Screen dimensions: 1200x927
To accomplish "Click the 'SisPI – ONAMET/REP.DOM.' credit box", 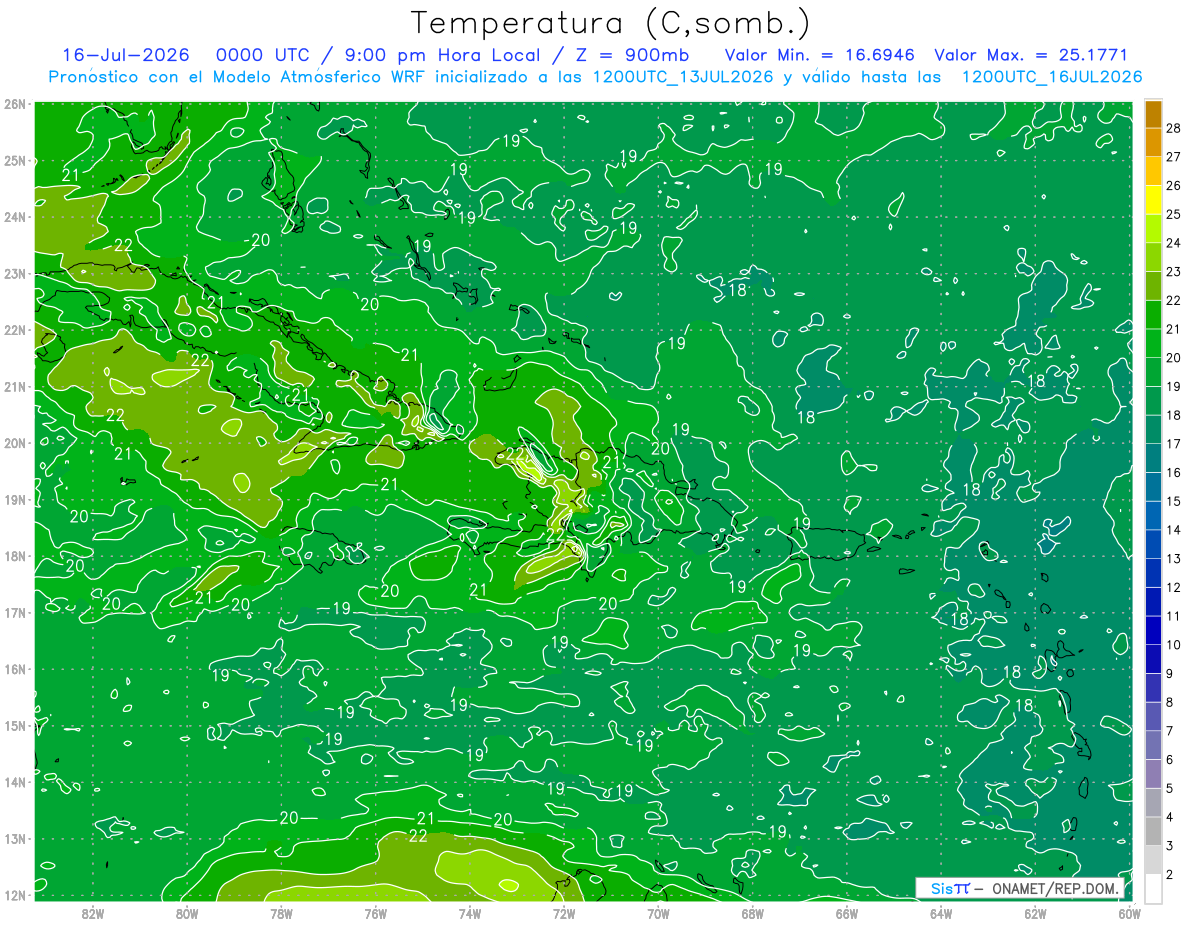I will pyautogui.click(x=1020, y=888).
